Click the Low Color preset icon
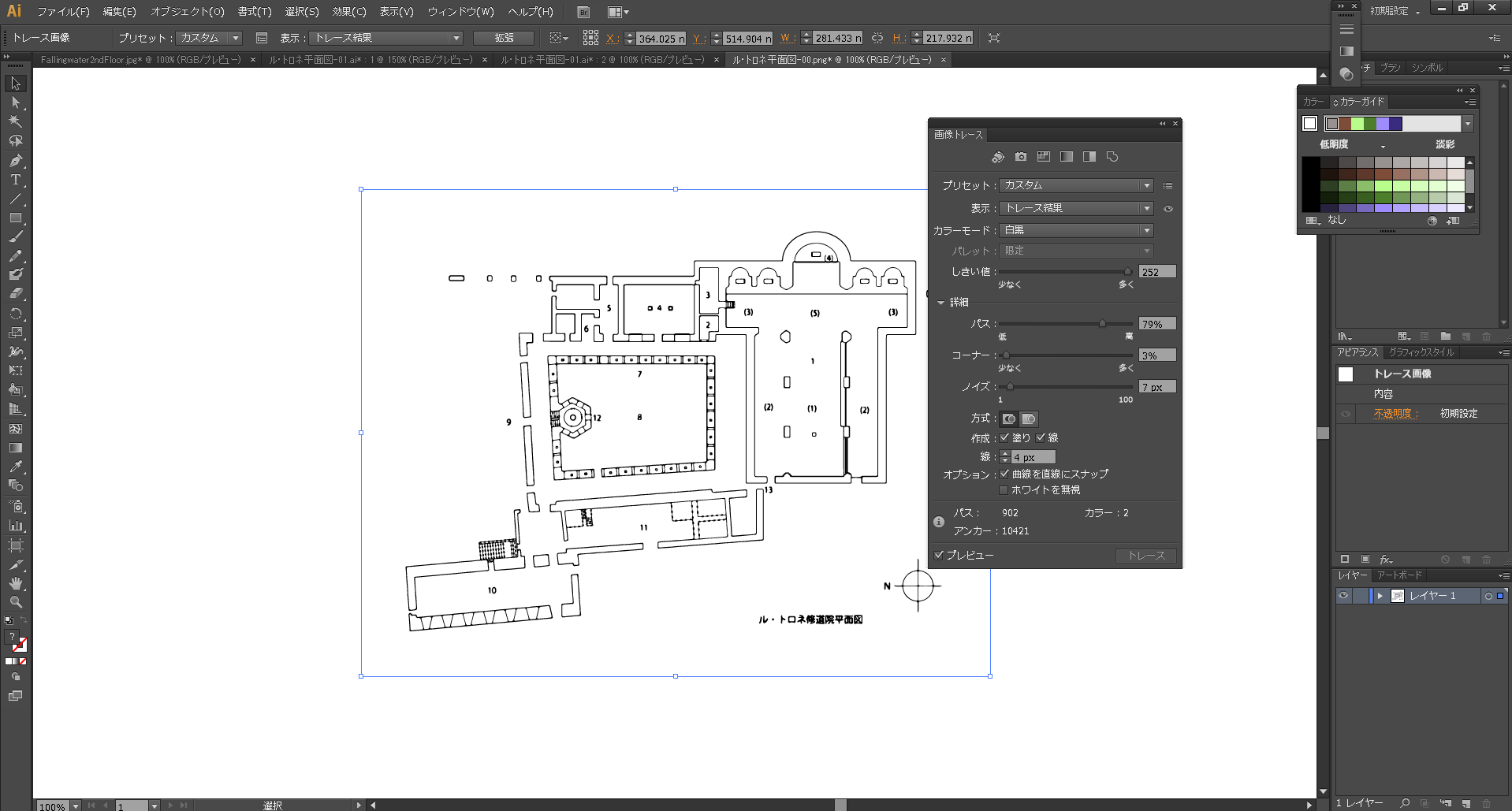The width and height of the screenshot is (1512, 811). point(1044,157)
